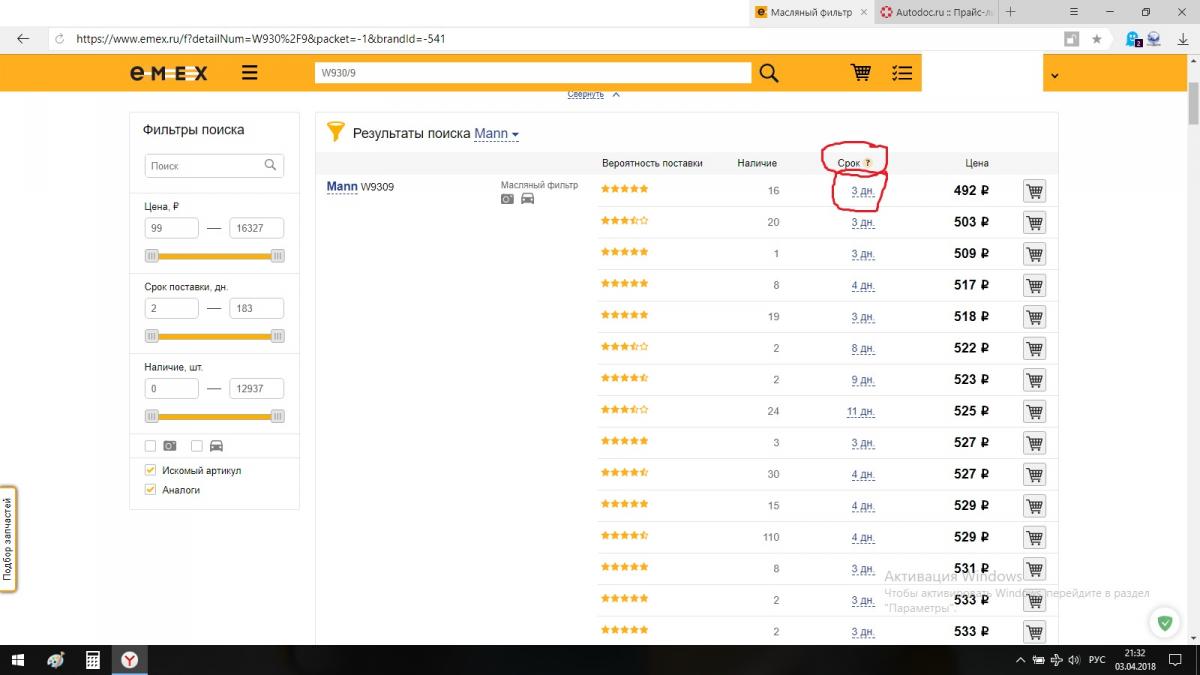Add the 523 ₽ offer to cart

(1034, 380)
